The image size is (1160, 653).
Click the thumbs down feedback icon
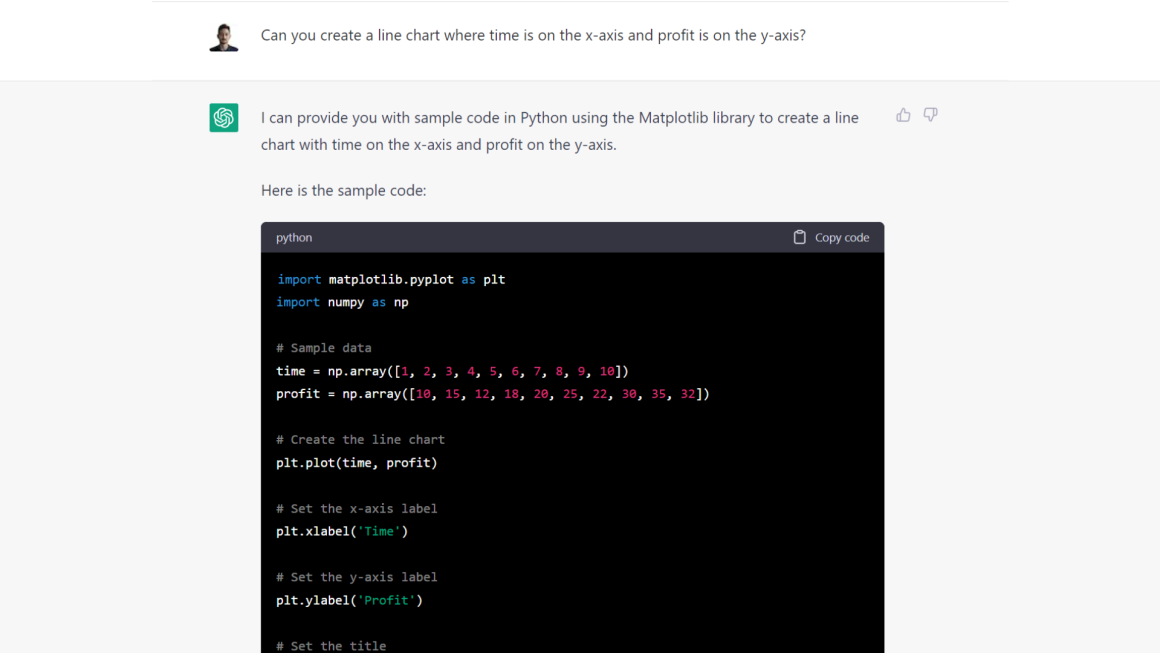930,115
